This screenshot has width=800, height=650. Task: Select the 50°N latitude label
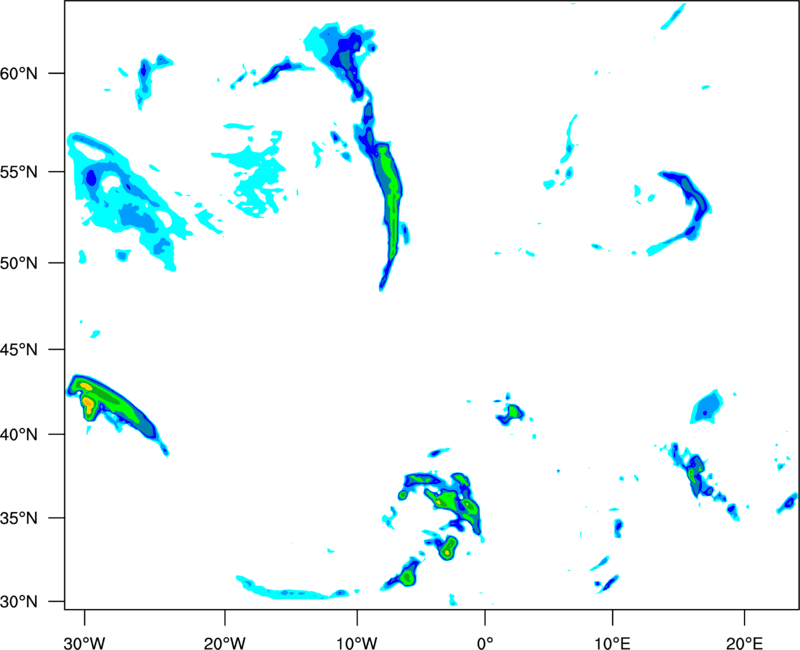click(19, 263)
